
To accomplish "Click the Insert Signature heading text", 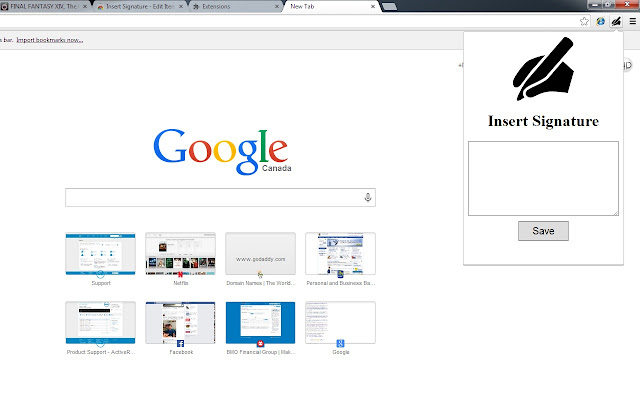I will click(543, 121).
